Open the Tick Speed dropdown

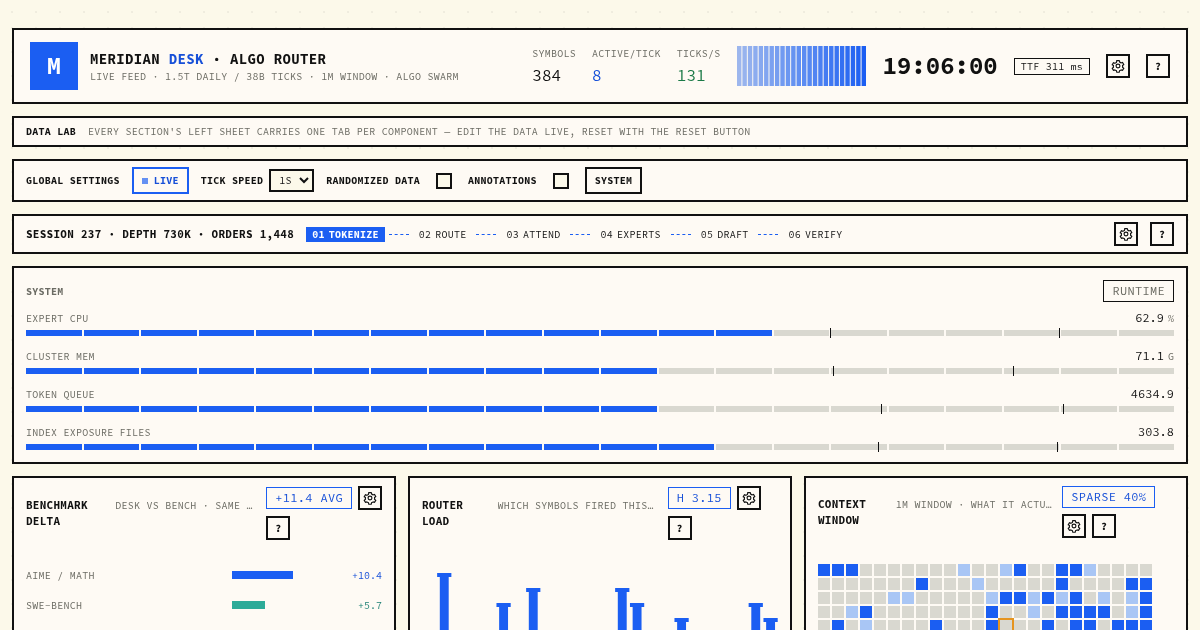click(x=291, y=181)
